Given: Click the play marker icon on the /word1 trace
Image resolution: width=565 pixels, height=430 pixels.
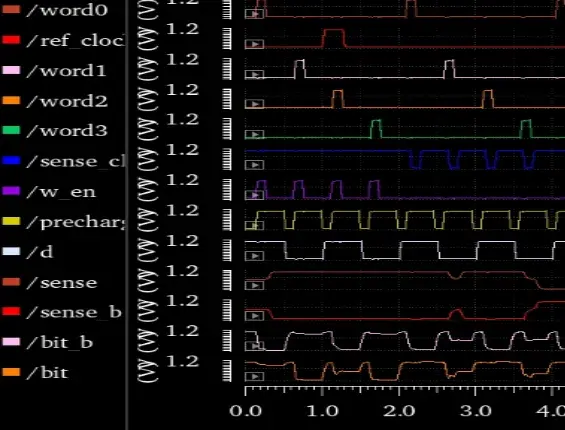Looking at the screenshot, I should tap(254, 75).
